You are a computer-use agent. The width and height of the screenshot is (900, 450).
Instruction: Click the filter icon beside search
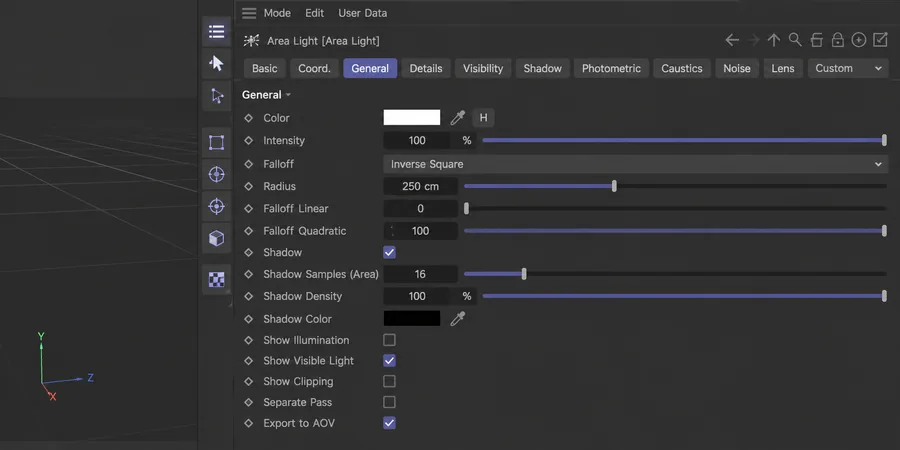coord(816,40)
